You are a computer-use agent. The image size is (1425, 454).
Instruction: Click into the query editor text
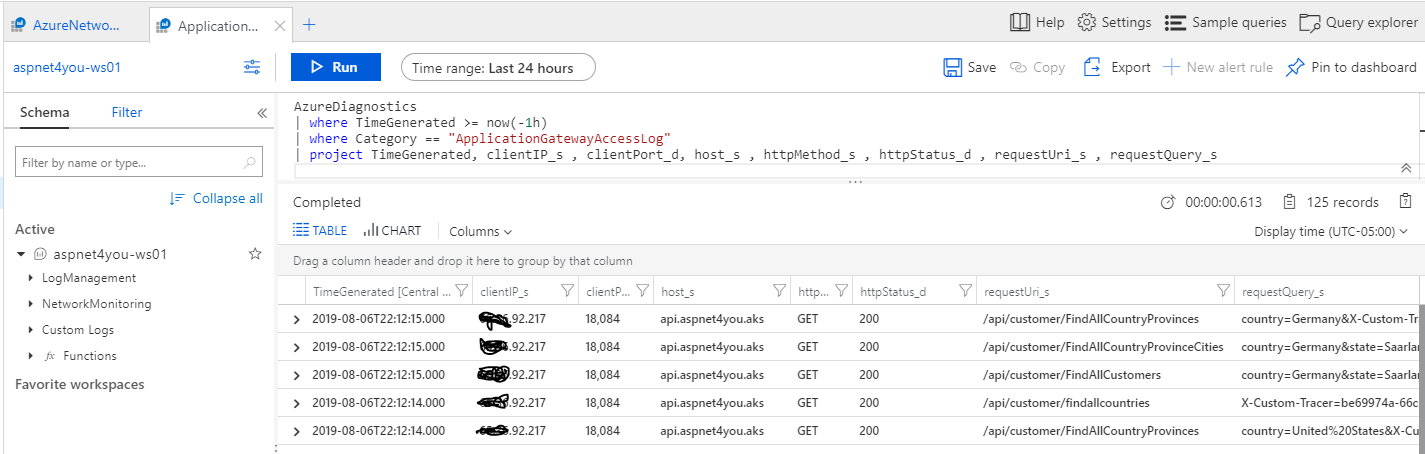755,130
